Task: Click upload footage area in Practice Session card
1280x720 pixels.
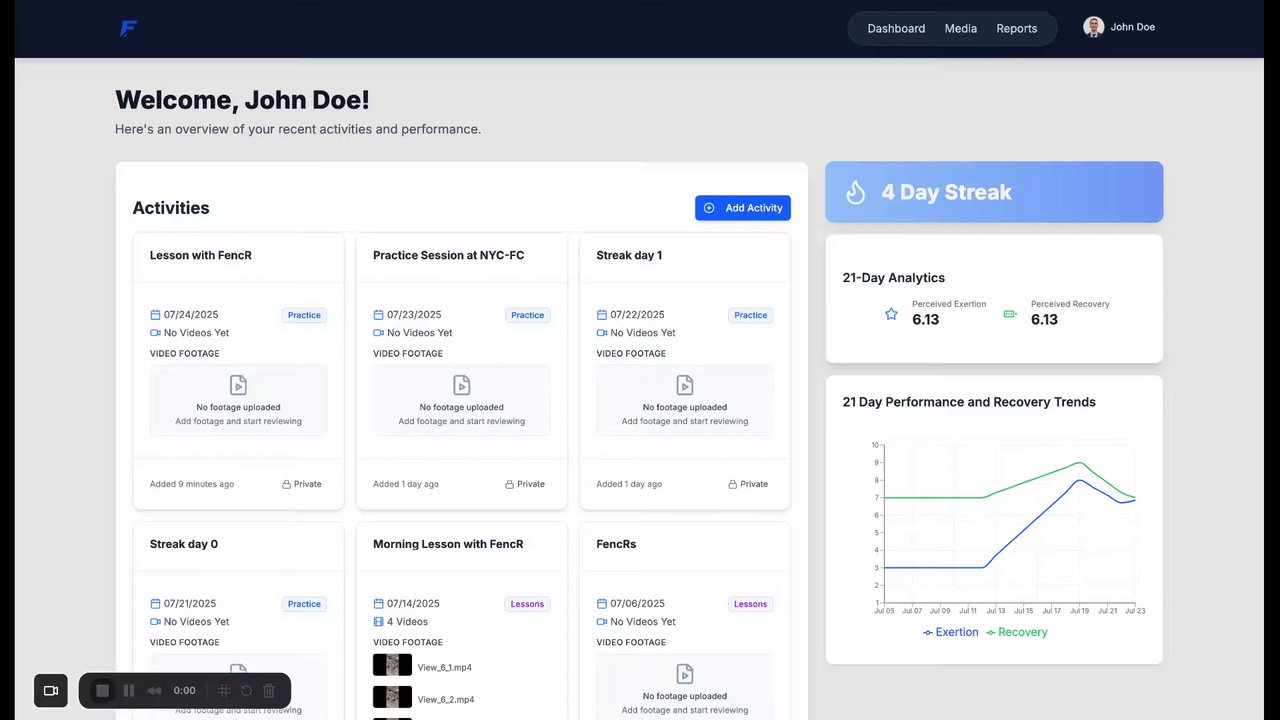Action: (x=461, y=400)
